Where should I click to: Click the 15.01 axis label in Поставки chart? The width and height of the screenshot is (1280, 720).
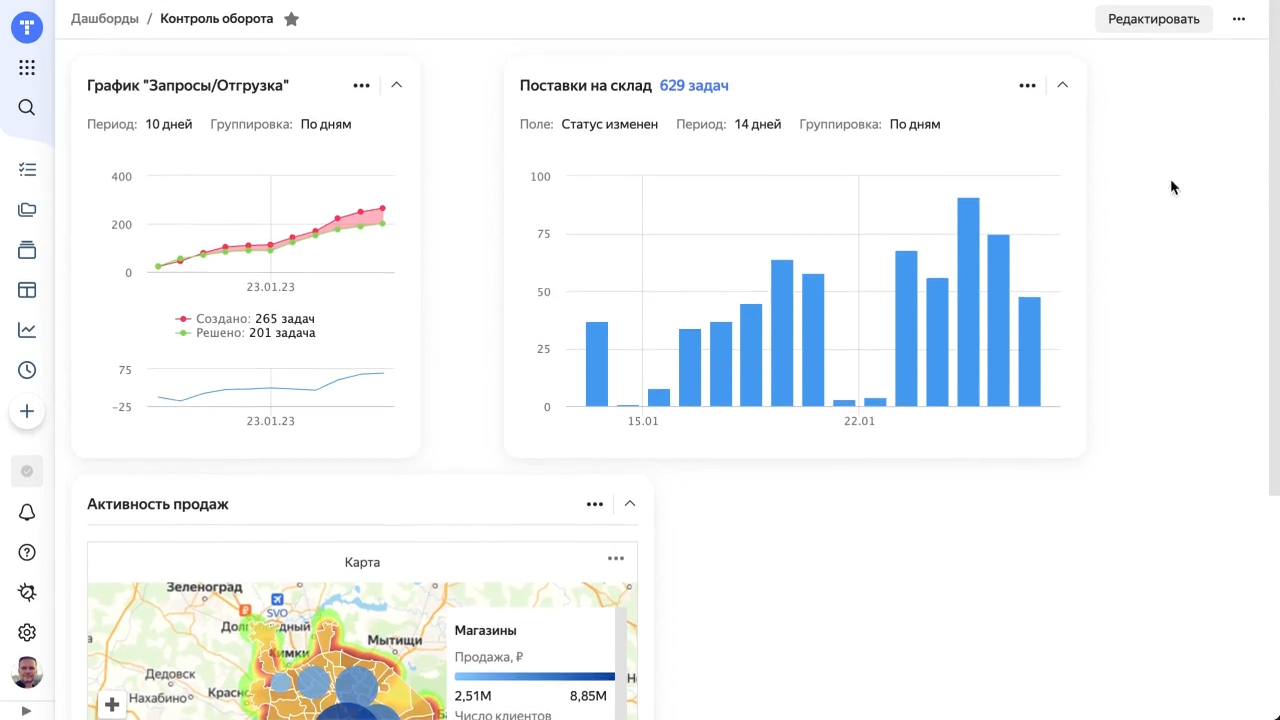tap(643, 421)
